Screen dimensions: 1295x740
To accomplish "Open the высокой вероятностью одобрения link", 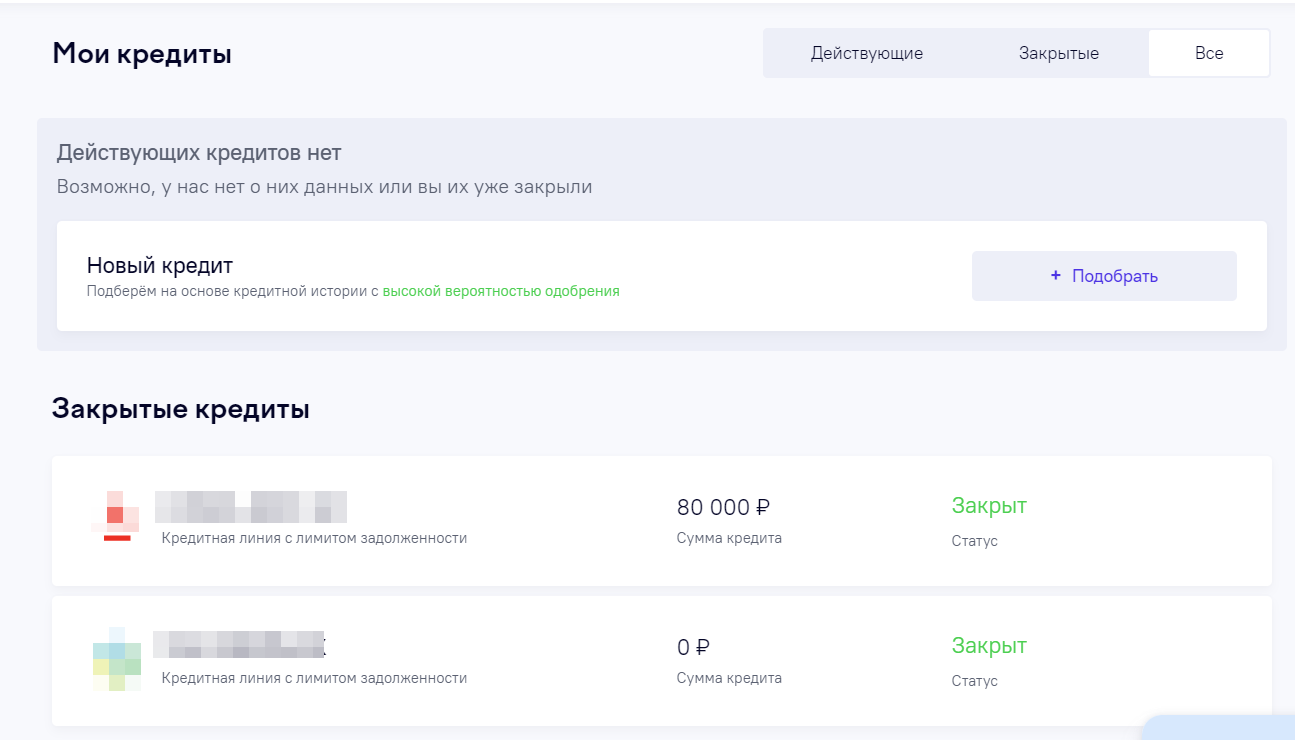I will [501, 291].
